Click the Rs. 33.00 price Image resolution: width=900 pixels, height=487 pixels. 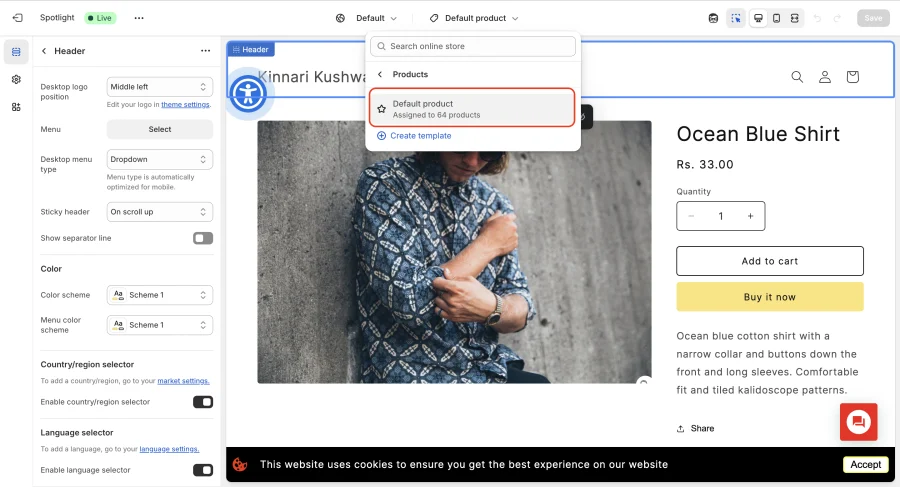point(705,165)
